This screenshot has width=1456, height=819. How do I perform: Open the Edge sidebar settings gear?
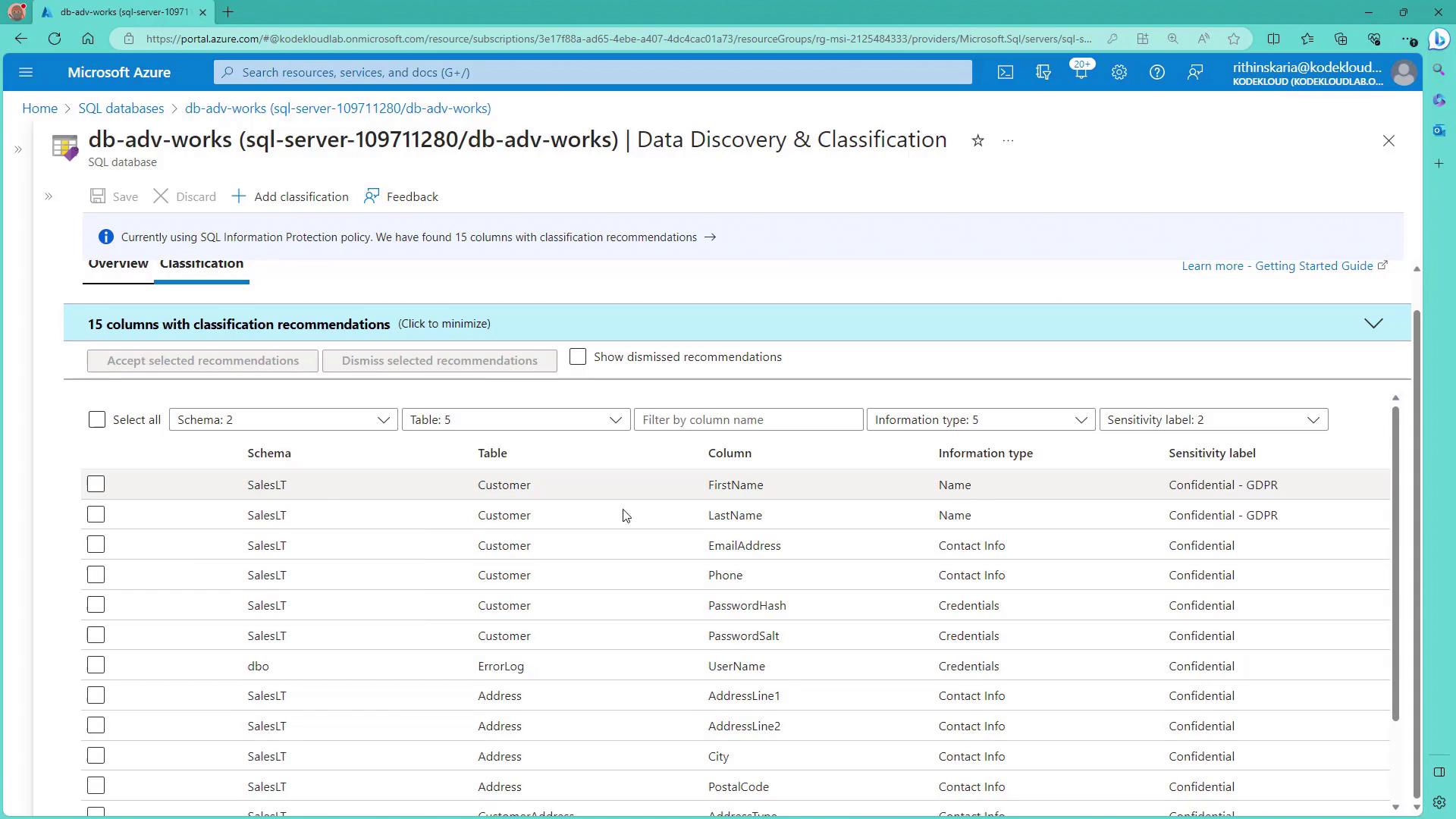1439,802
